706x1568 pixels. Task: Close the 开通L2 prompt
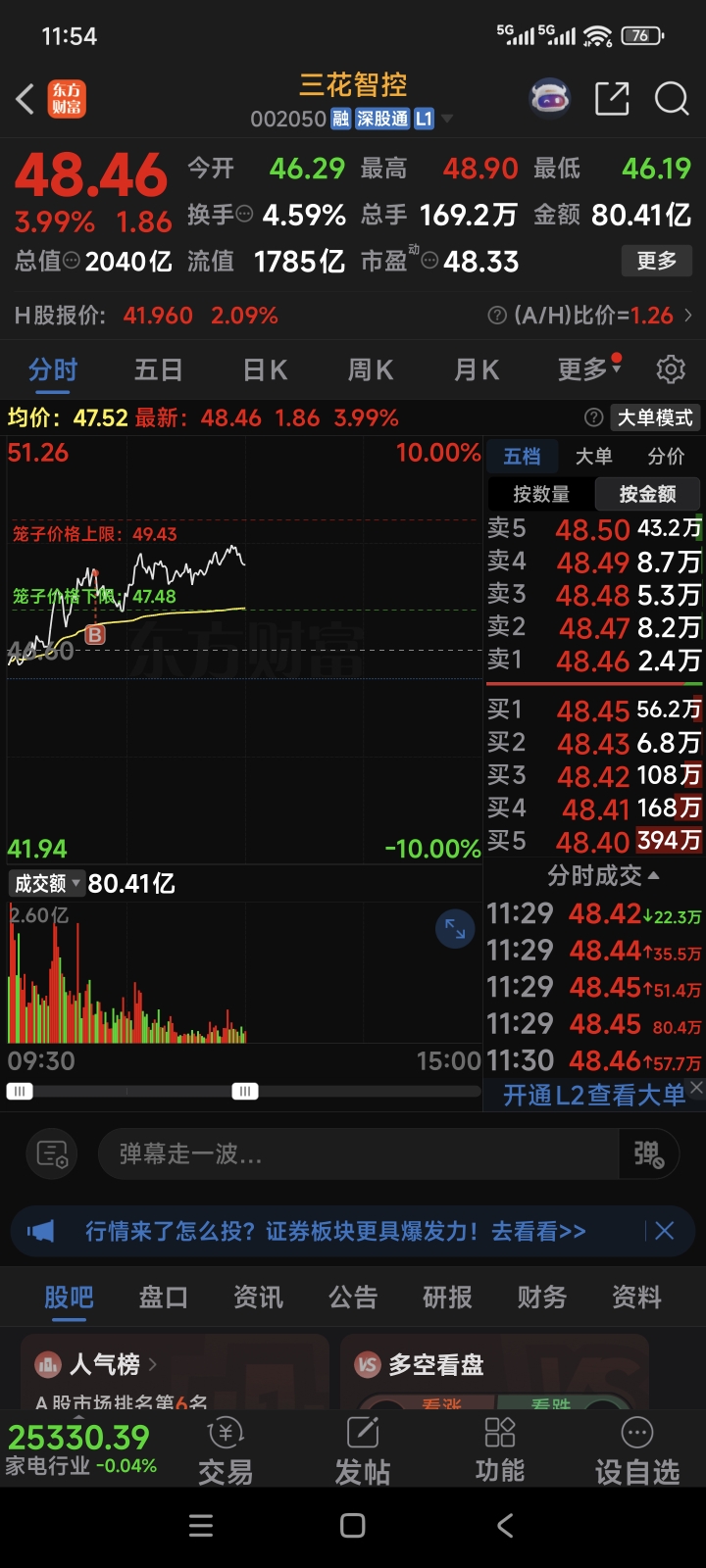coord(696,1087)
